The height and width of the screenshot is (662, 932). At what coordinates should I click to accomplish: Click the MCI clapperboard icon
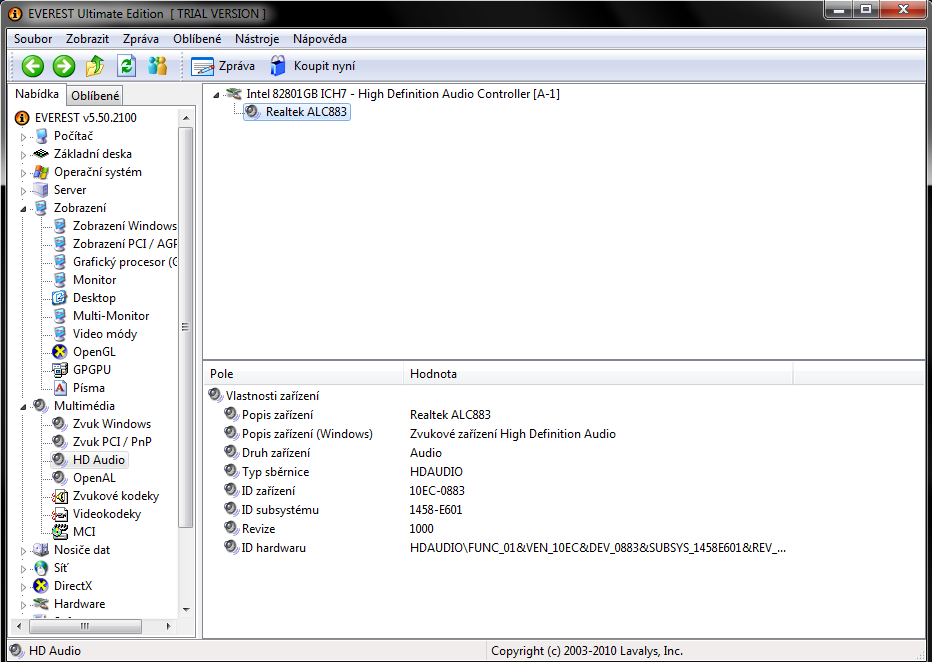click(x=59, y=531)
